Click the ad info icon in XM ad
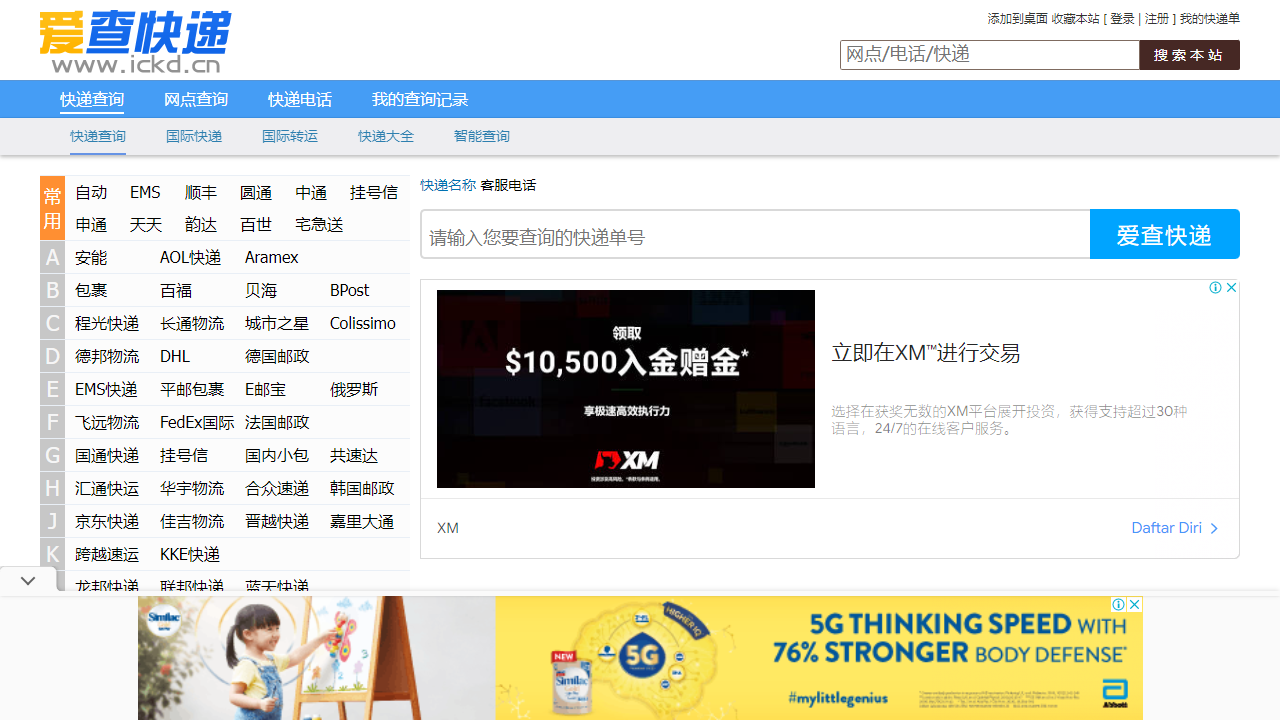The width and height of the screenshot is (1280, 720). (1215, 288)
